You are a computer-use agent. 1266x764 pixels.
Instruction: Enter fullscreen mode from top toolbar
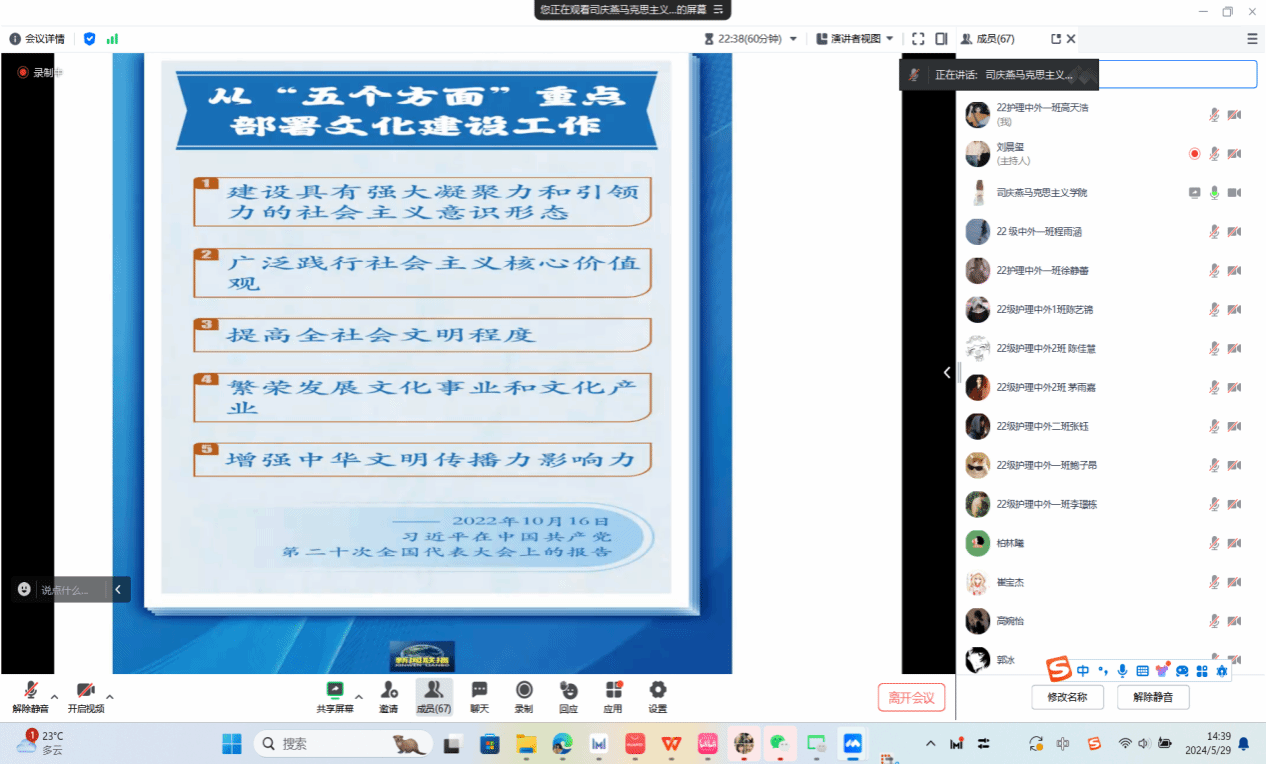[x=918, y=39]
